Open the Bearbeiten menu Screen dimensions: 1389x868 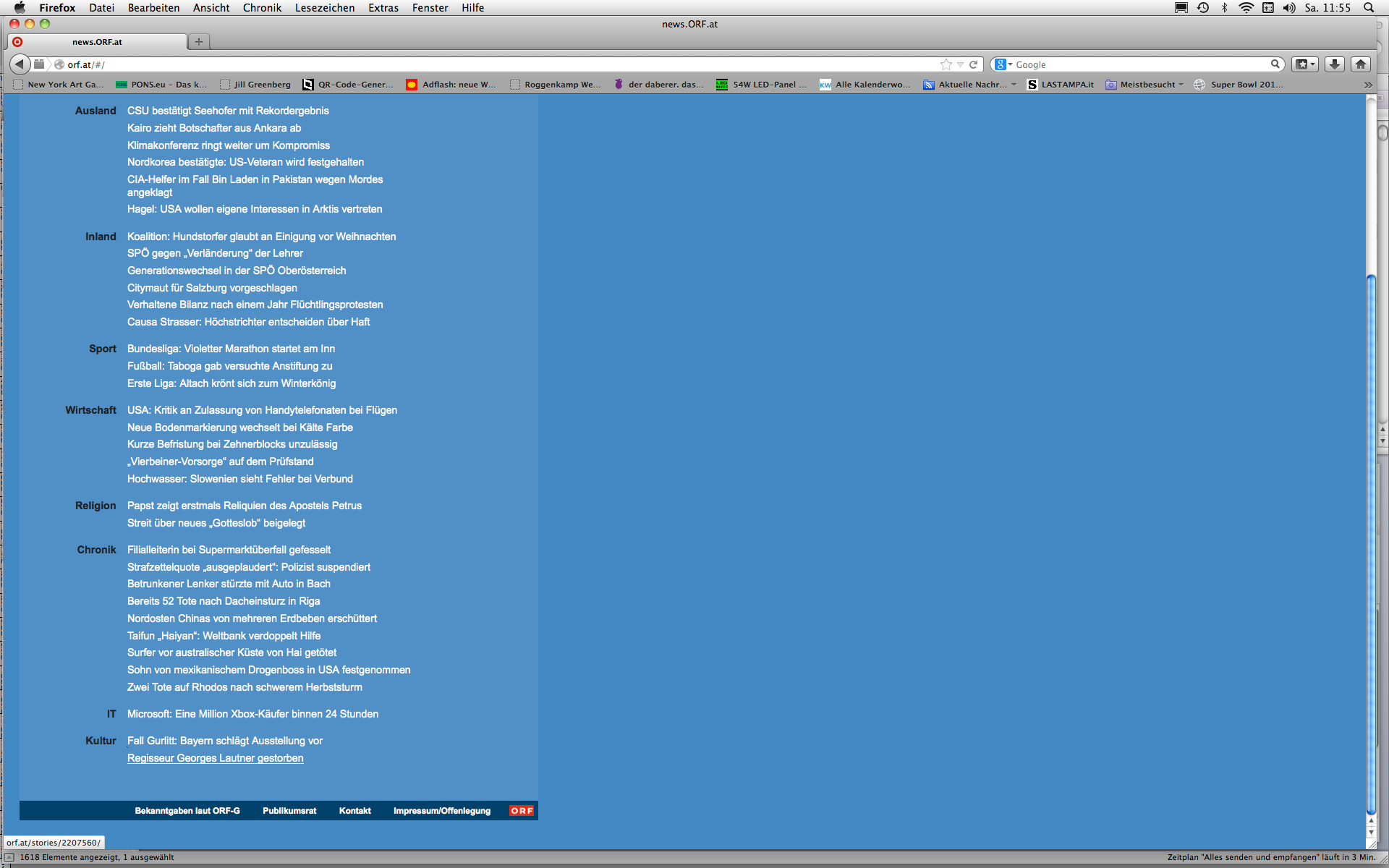pos(153,7)
